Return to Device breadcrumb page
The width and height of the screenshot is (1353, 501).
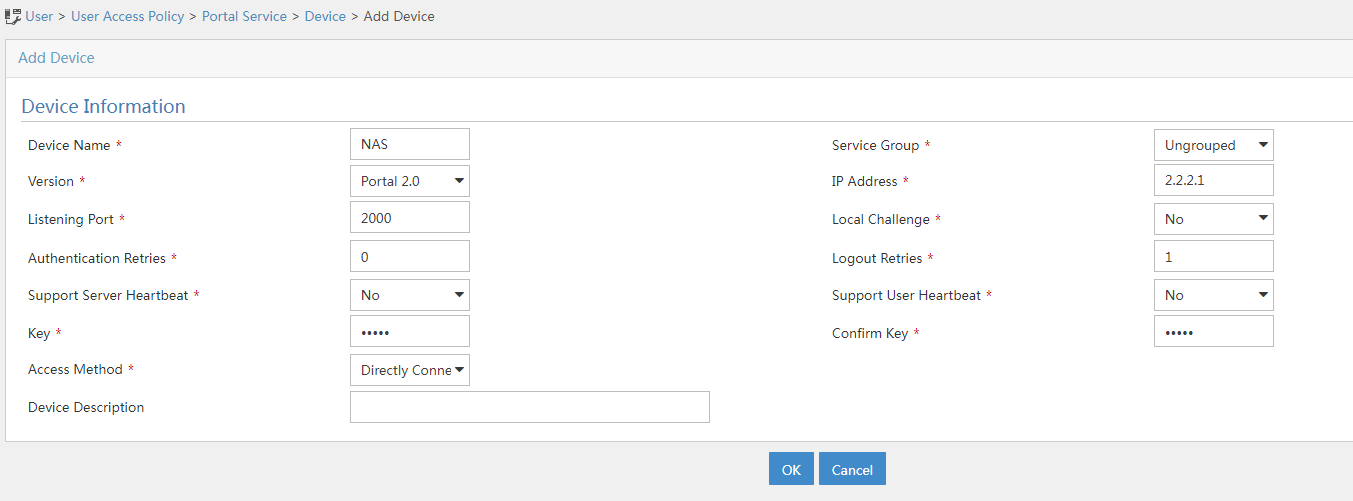click(x=325, y=16)
